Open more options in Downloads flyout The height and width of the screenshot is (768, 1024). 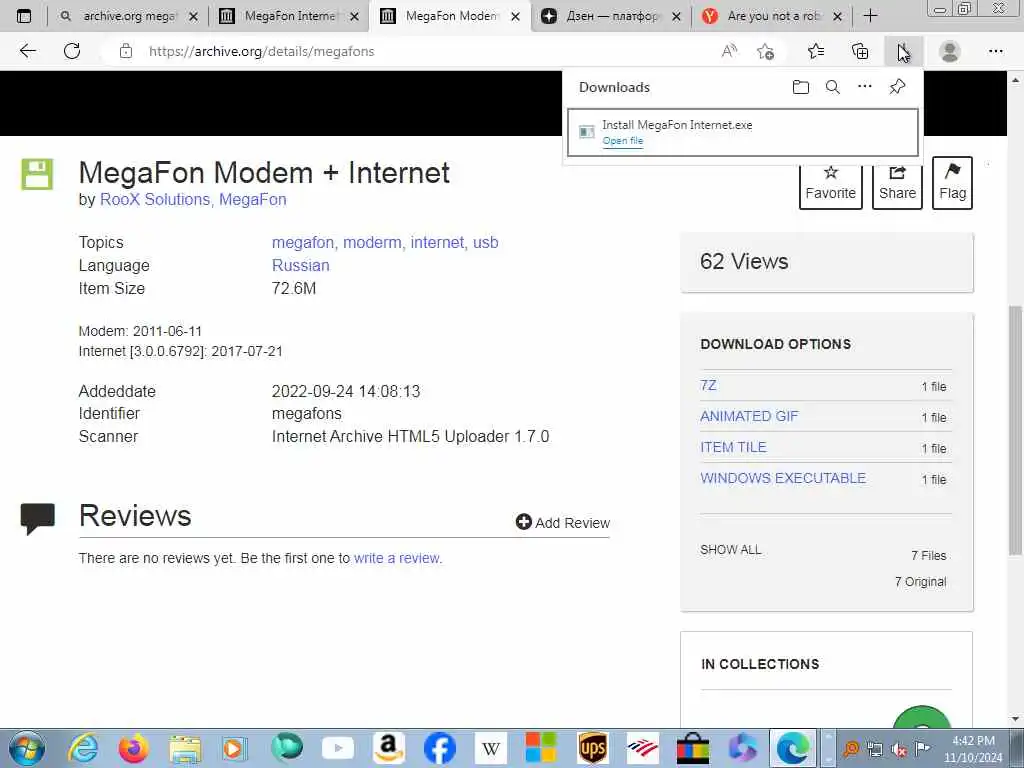coord(865,87)
